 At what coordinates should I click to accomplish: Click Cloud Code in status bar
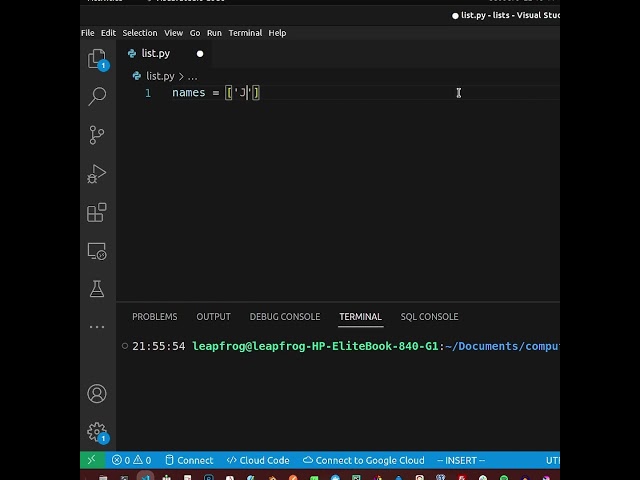[x=258, y=460]
